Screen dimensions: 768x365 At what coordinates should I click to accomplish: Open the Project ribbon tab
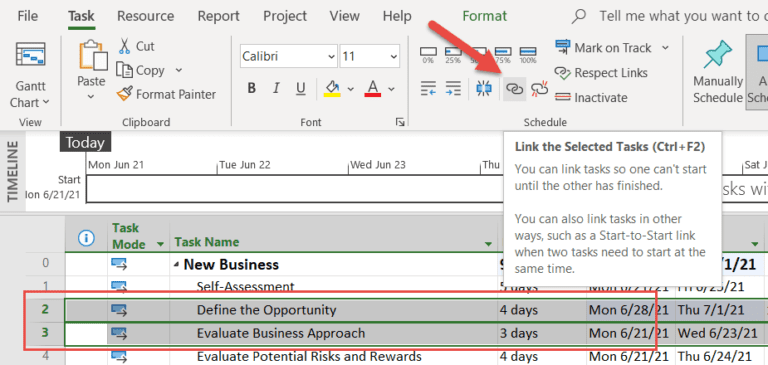(285, 16)
